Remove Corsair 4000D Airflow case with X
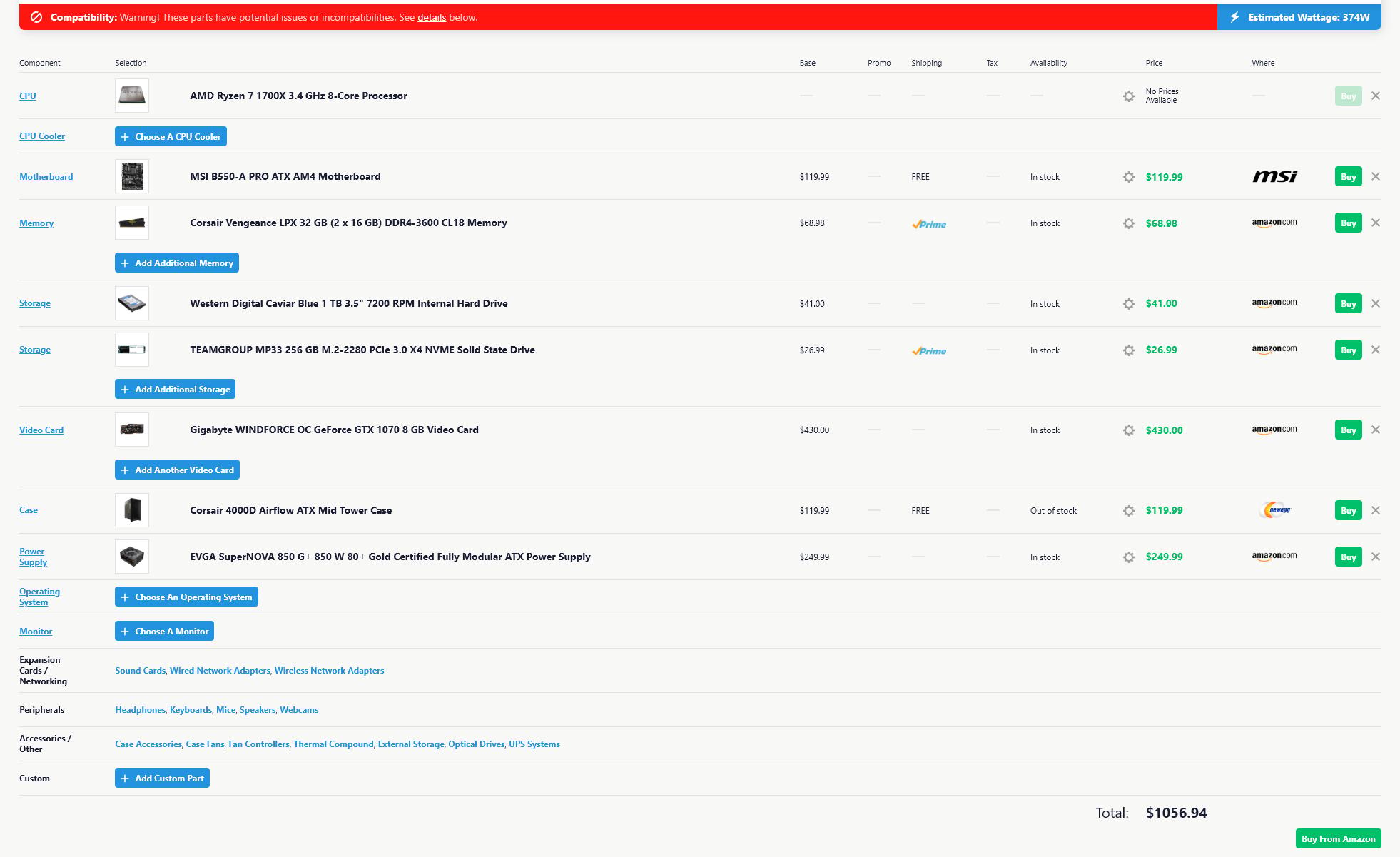Image resolution: width=1400 pixels, height=857 pixels. pyautogui.click(x=1376, y=510)
